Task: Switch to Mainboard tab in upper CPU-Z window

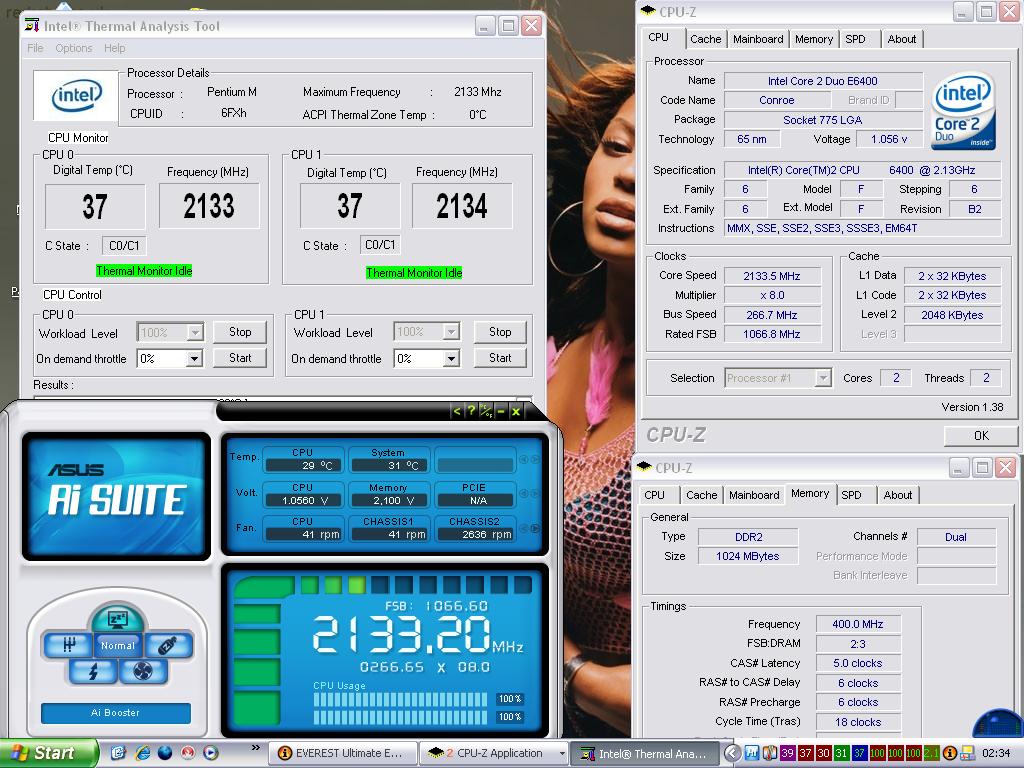Action: point(758,39)
